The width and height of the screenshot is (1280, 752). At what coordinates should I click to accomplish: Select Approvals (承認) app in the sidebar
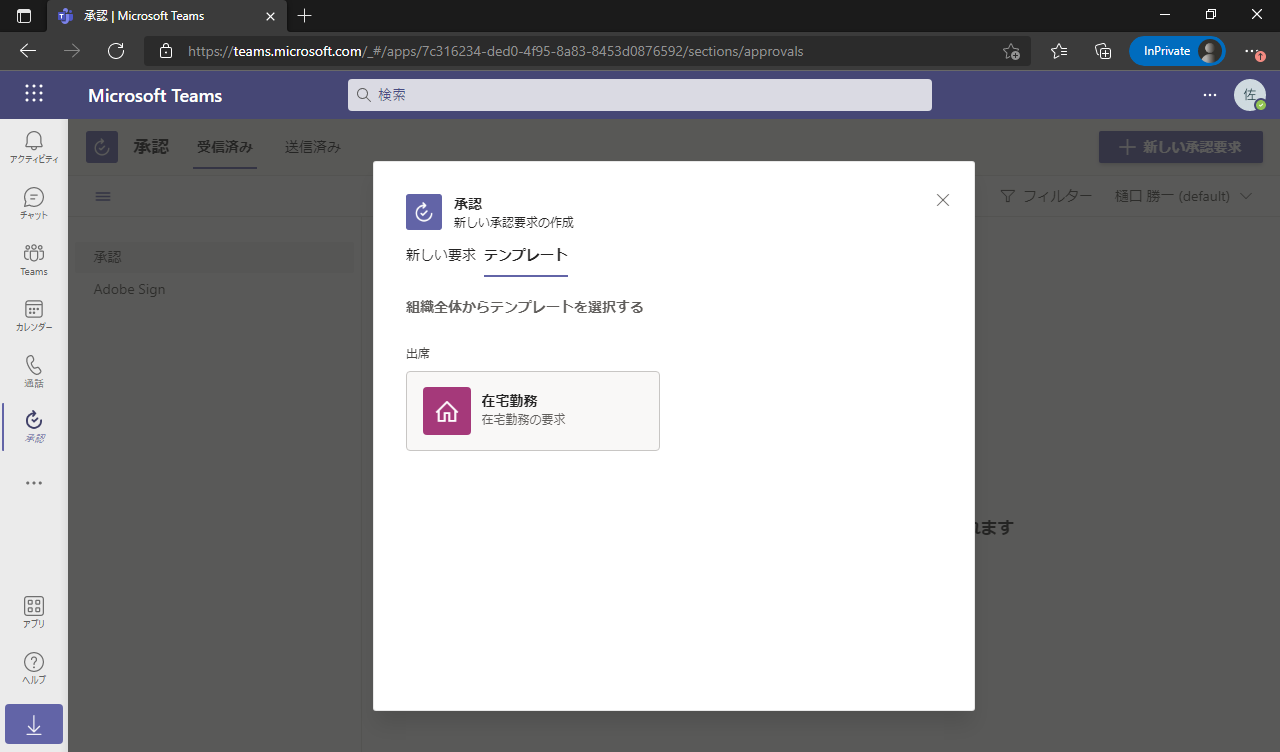pos(34,427)
